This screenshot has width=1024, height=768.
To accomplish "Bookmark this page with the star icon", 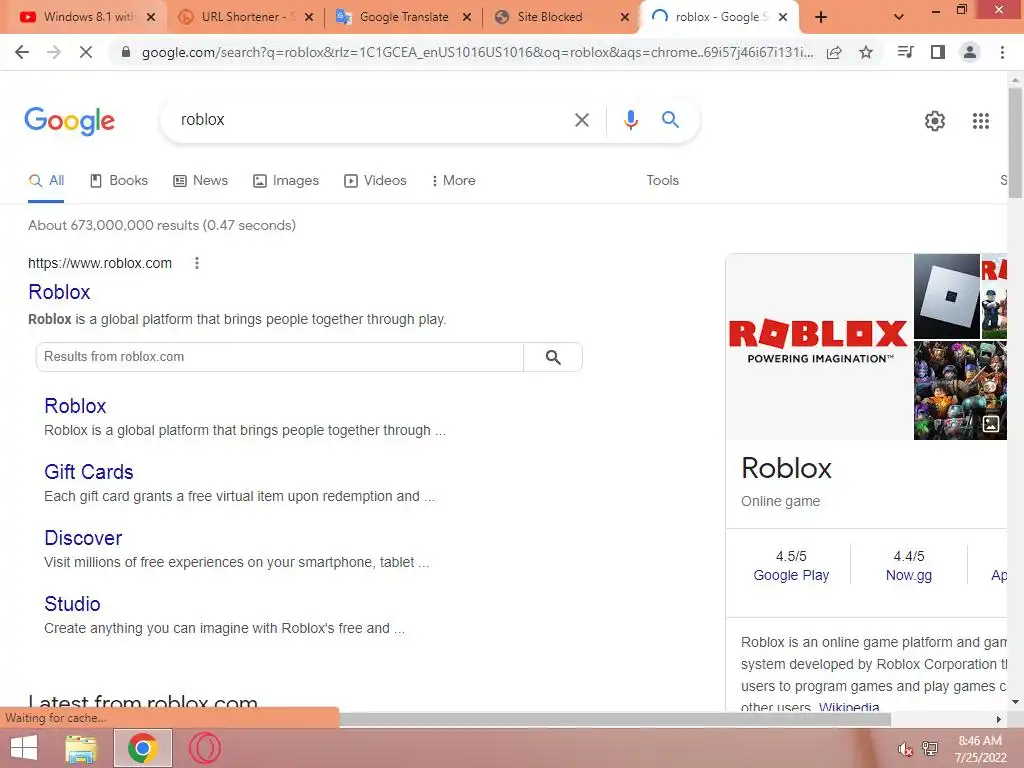I will point(866,52).
